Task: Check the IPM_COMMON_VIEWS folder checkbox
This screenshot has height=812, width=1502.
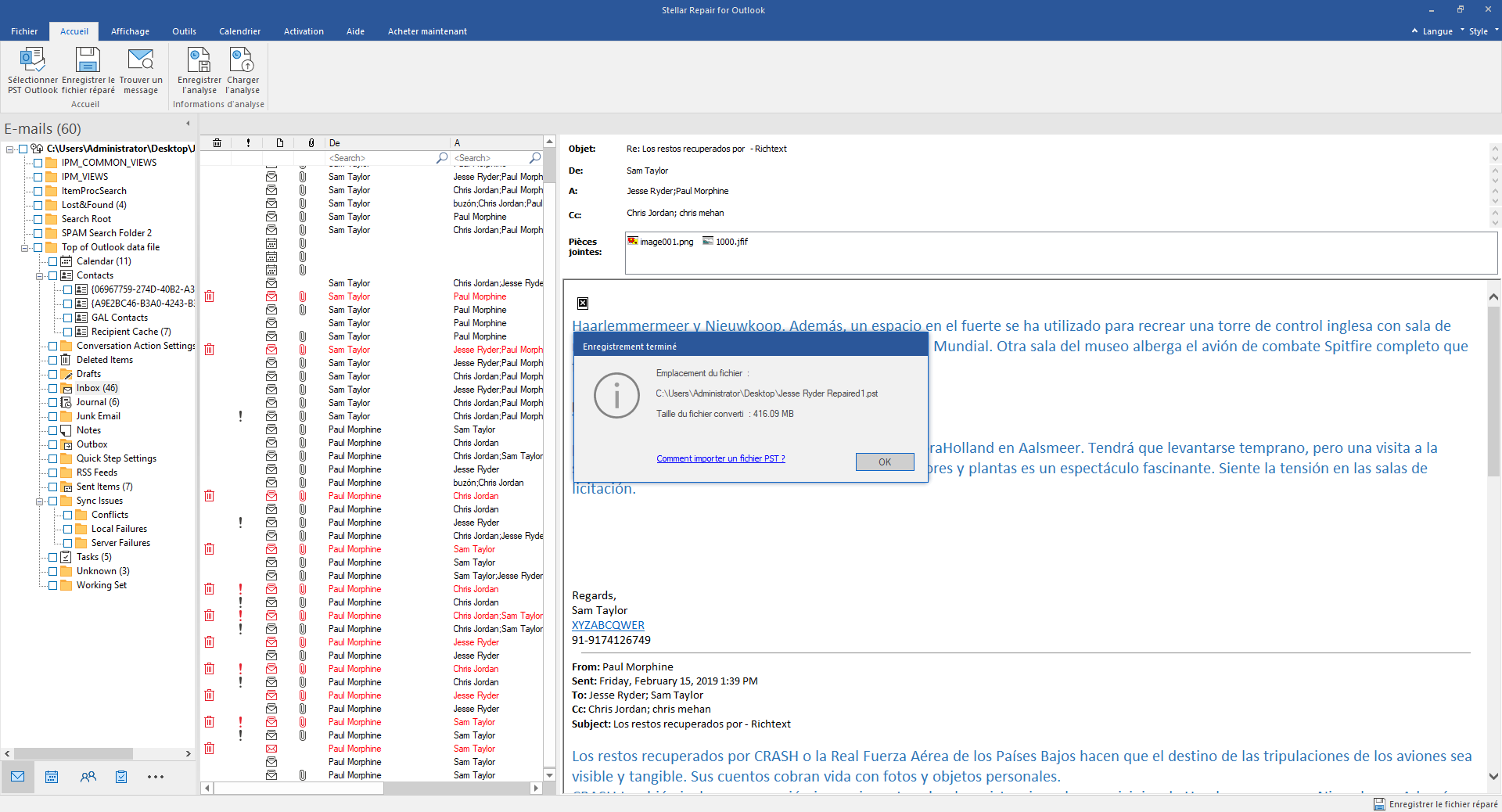Action: coord(38,163)
